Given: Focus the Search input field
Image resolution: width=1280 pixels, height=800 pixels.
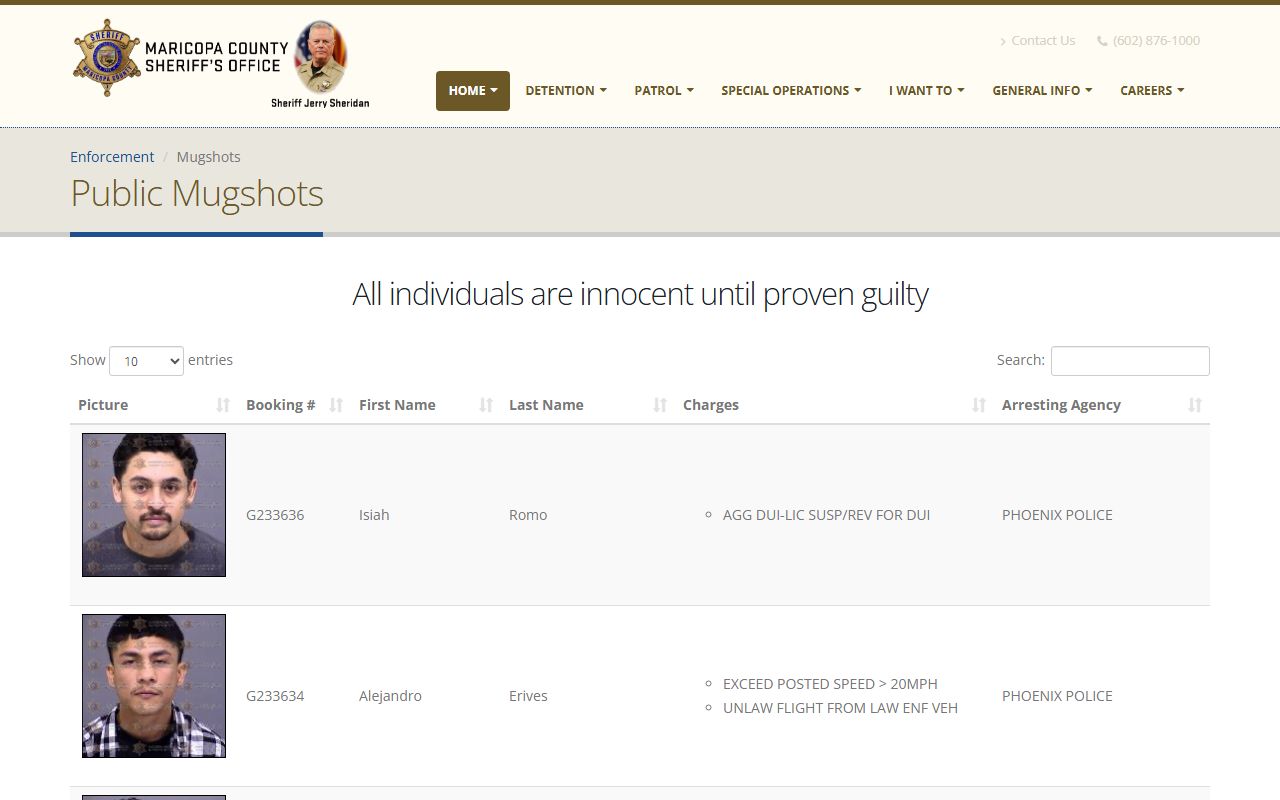Looking at the screenshot, I should coord(1130,361).
